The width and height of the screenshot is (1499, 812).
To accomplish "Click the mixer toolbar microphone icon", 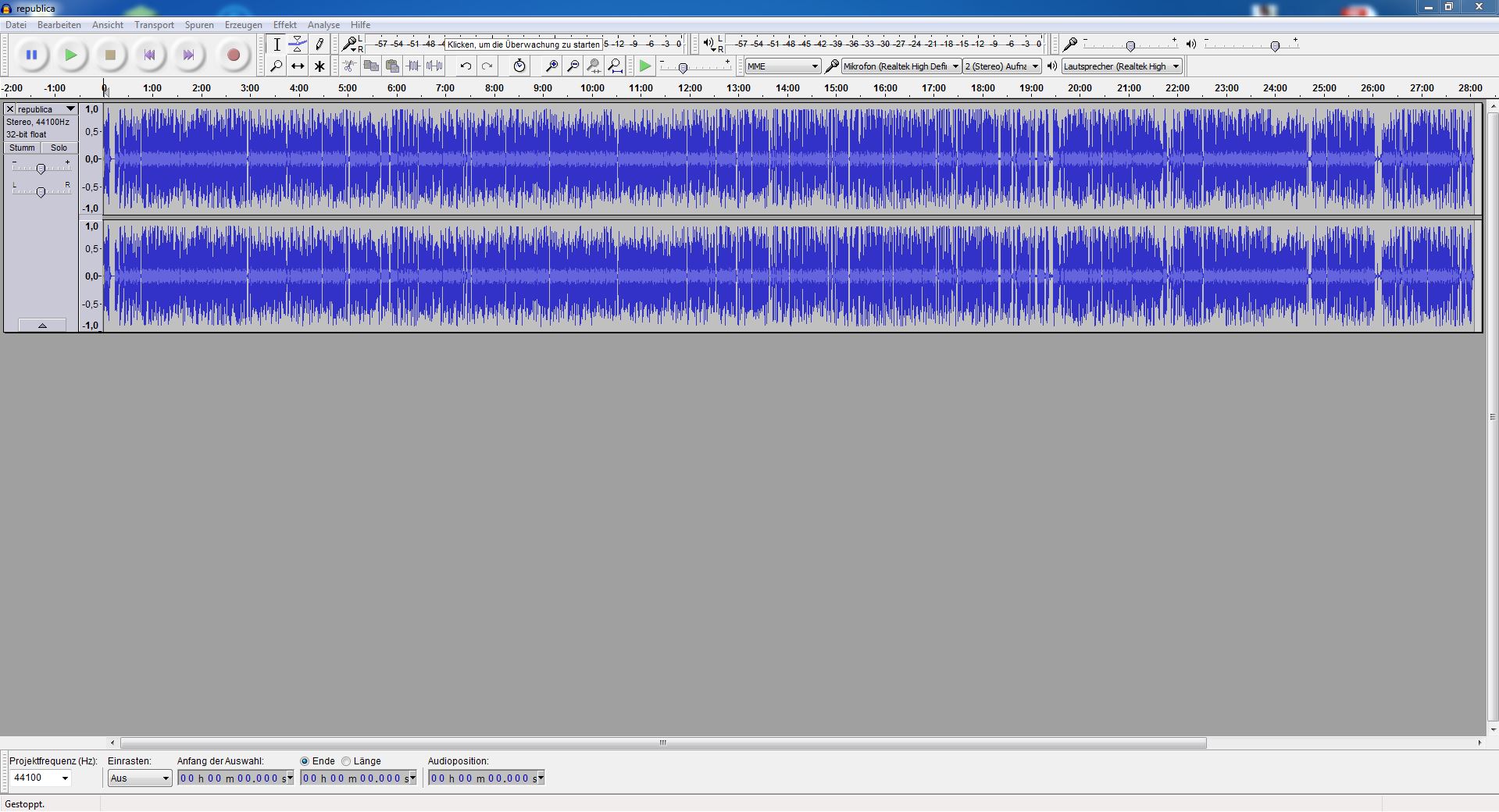I will click(1071, 45).
